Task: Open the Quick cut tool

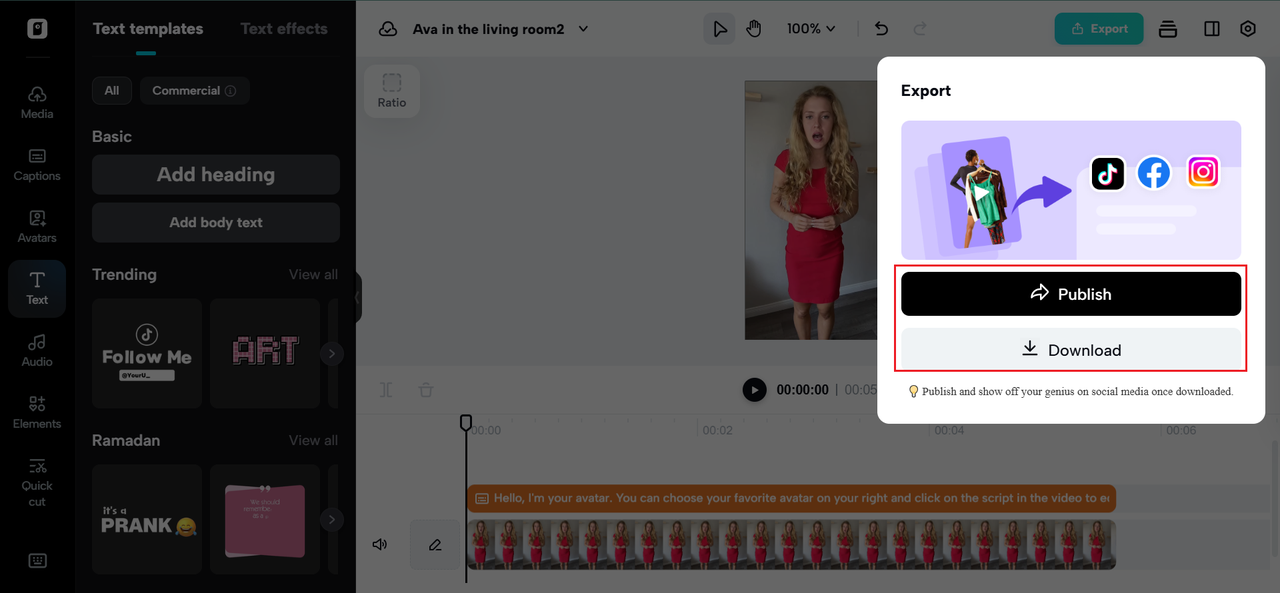Action: (x=37, y=480)
